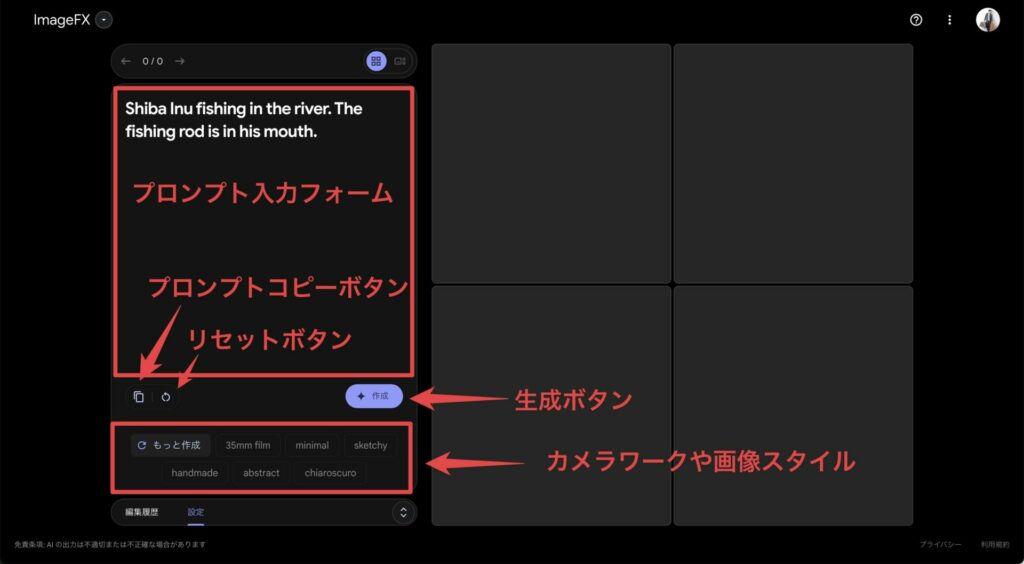The width and height of the screenshot is (1024, 564).
Task: Open the help question mark icon
Action: (916, 20)
